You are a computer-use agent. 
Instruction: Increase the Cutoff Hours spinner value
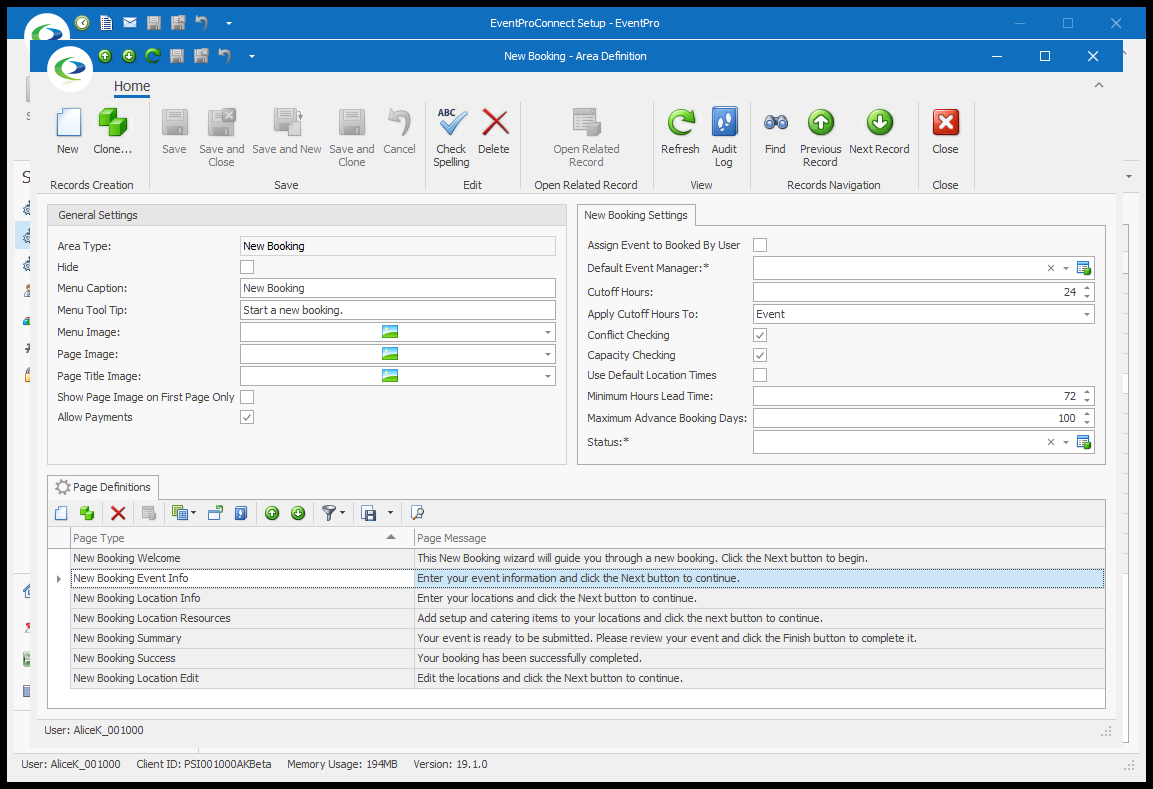[x=1087, y=288]
